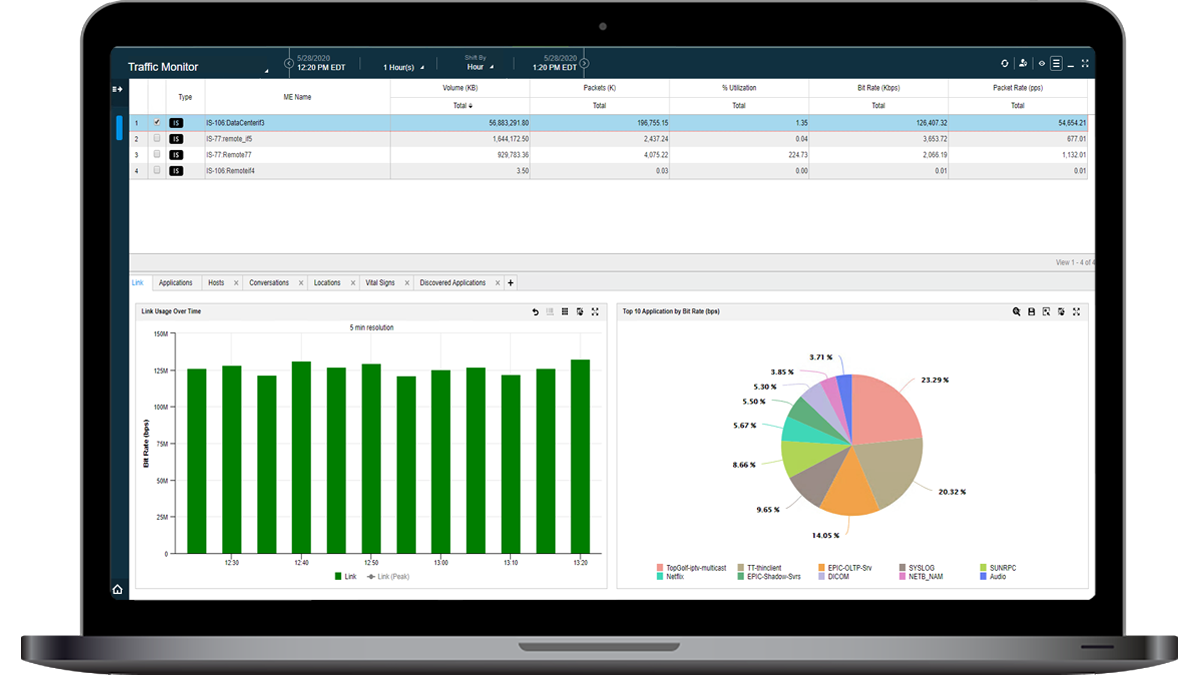Select the IS-77:Remote77 ME Name cell
The image size is (1200, 675).
pos(297,155)
